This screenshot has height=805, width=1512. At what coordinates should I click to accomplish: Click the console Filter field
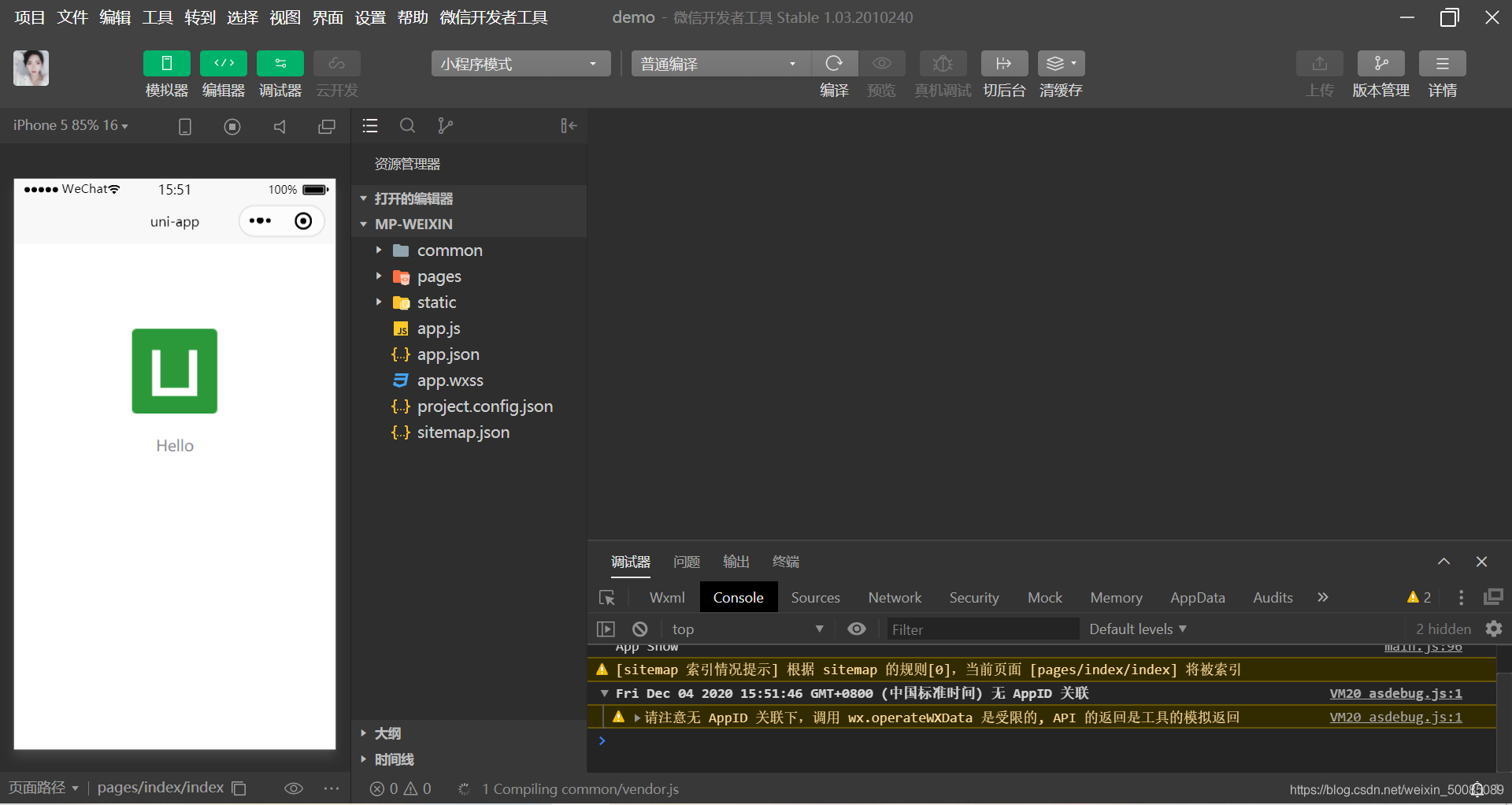[982, 629]
